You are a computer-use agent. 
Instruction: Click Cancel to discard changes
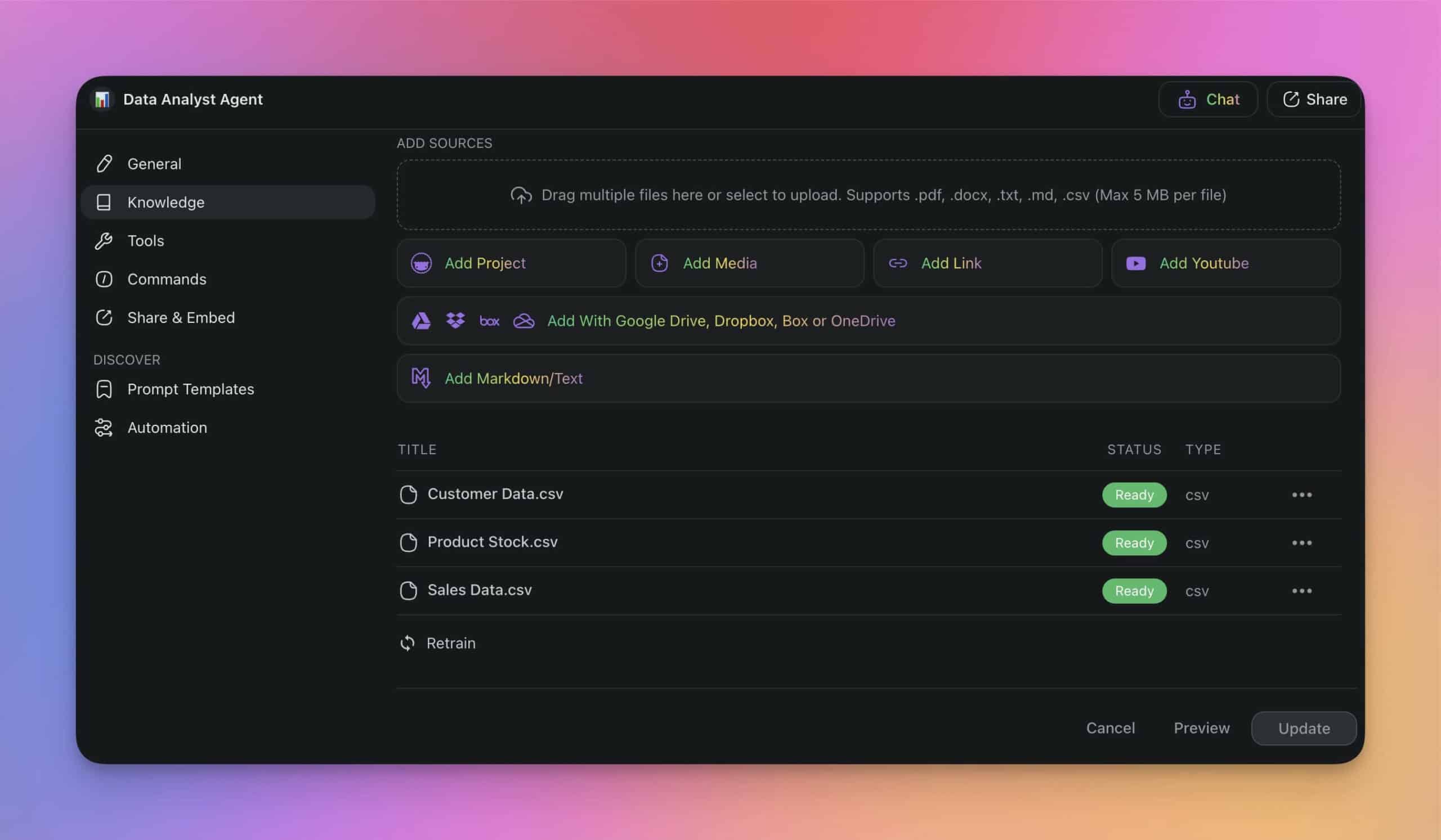pos(1110,727)
